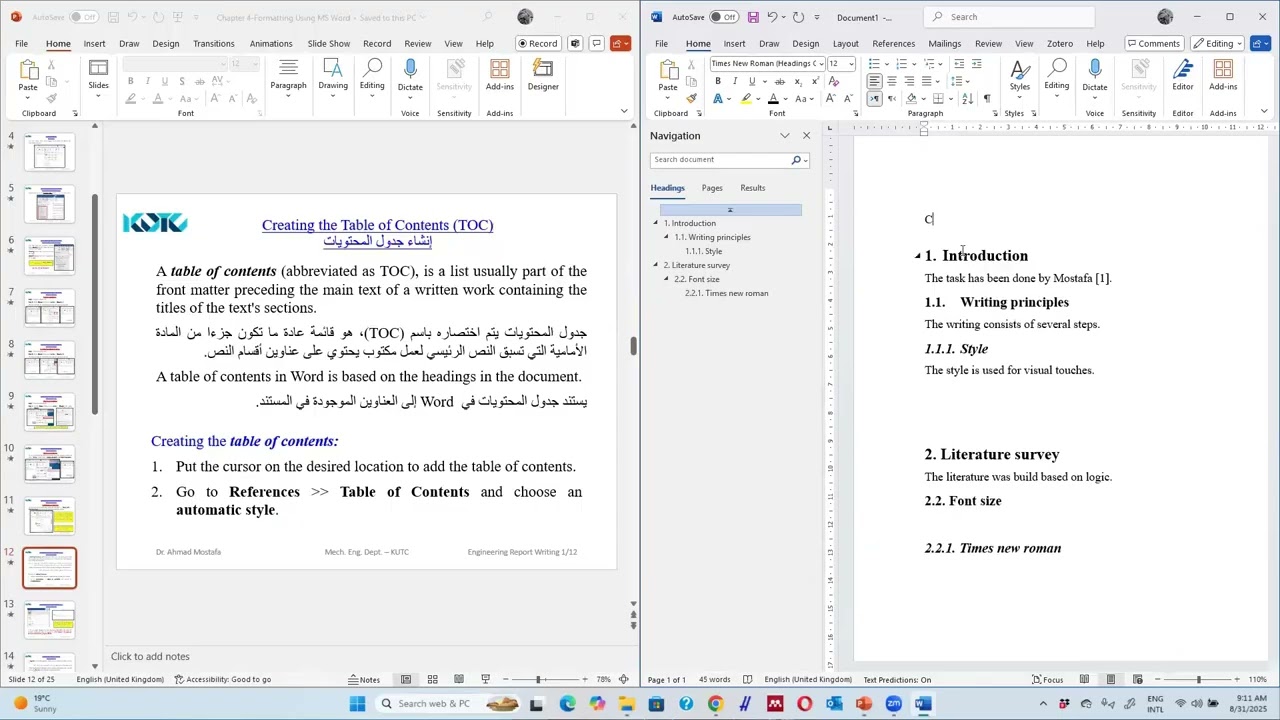
Task: Click Italic in Word's Font group
Action: [735, 81]
